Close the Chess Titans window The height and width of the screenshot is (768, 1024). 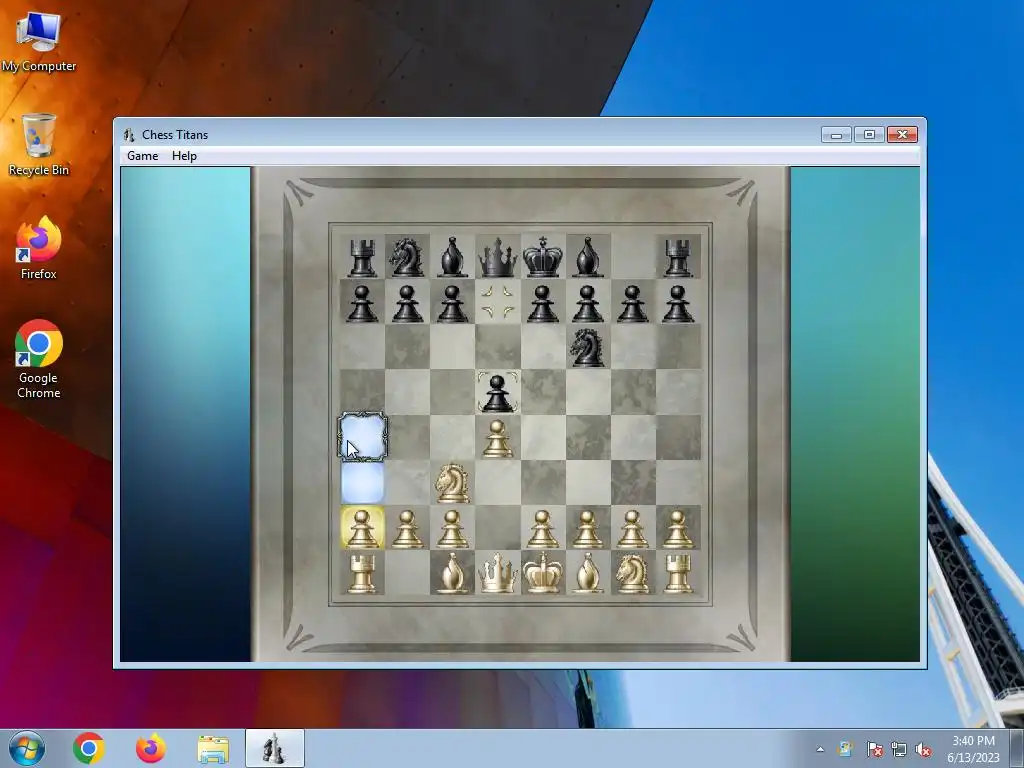tap(902, 135)
